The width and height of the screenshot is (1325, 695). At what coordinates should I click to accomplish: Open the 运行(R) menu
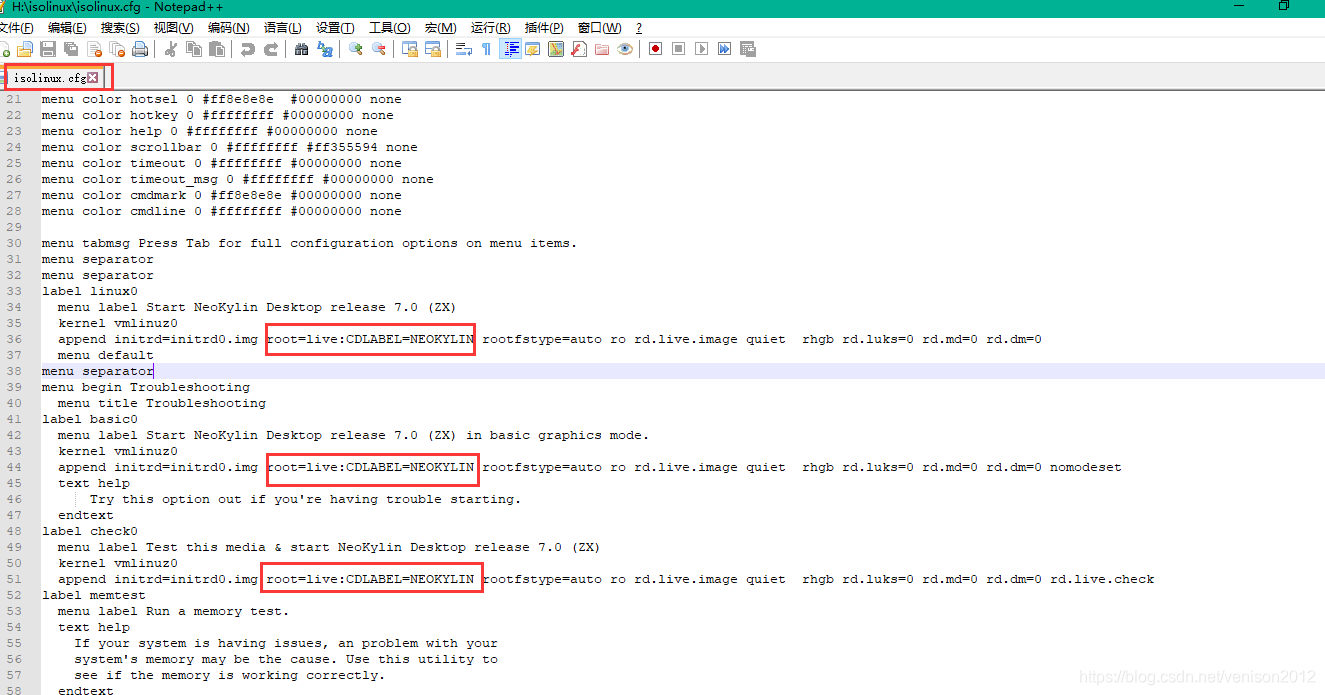pyautogui.click(x=490, y=27)
